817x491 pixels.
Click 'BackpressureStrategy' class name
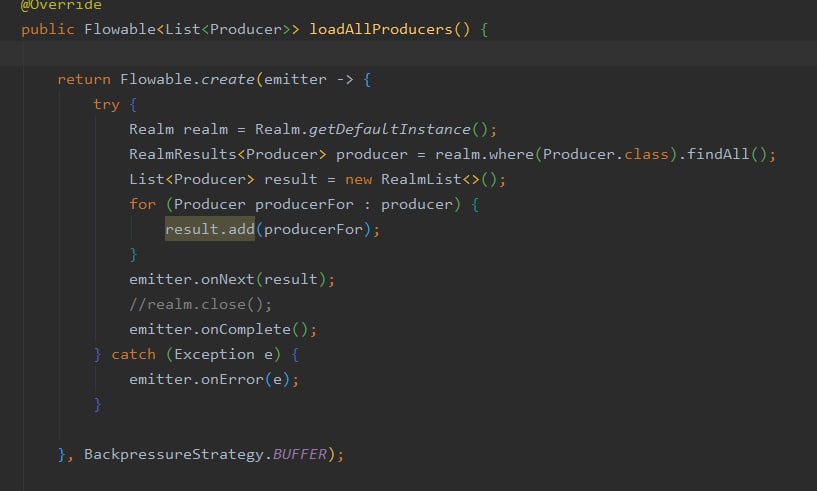click(174, 455)
